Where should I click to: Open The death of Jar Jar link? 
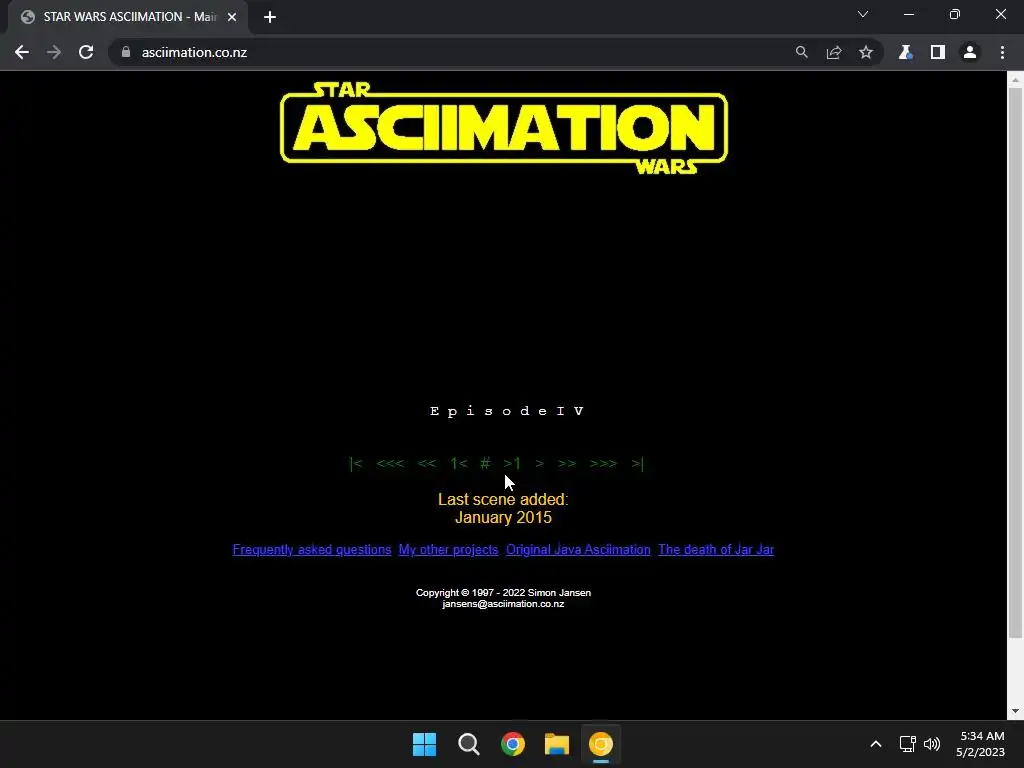[716, 550]
